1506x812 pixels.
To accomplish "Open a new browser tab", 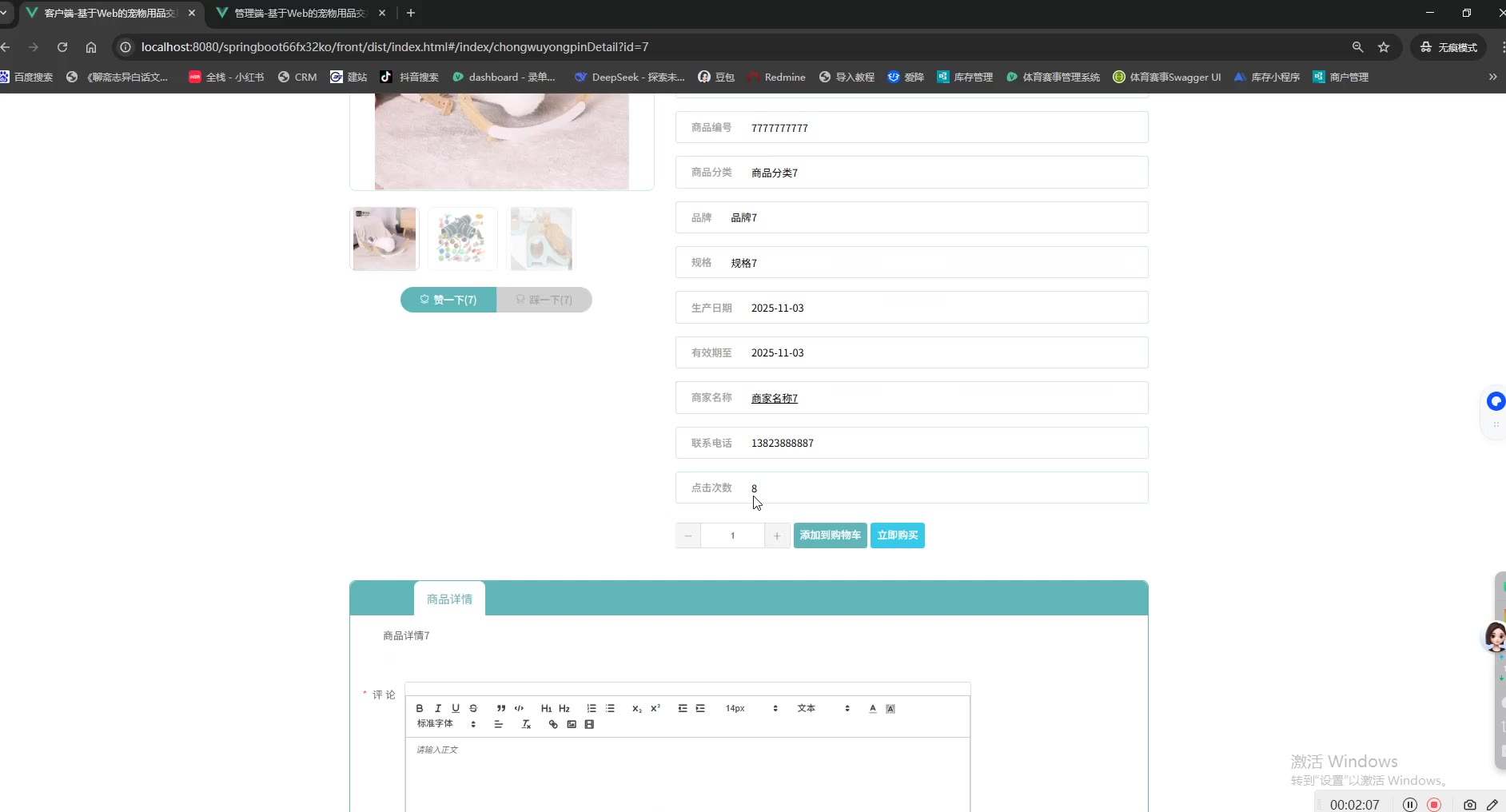I will 411,13.
